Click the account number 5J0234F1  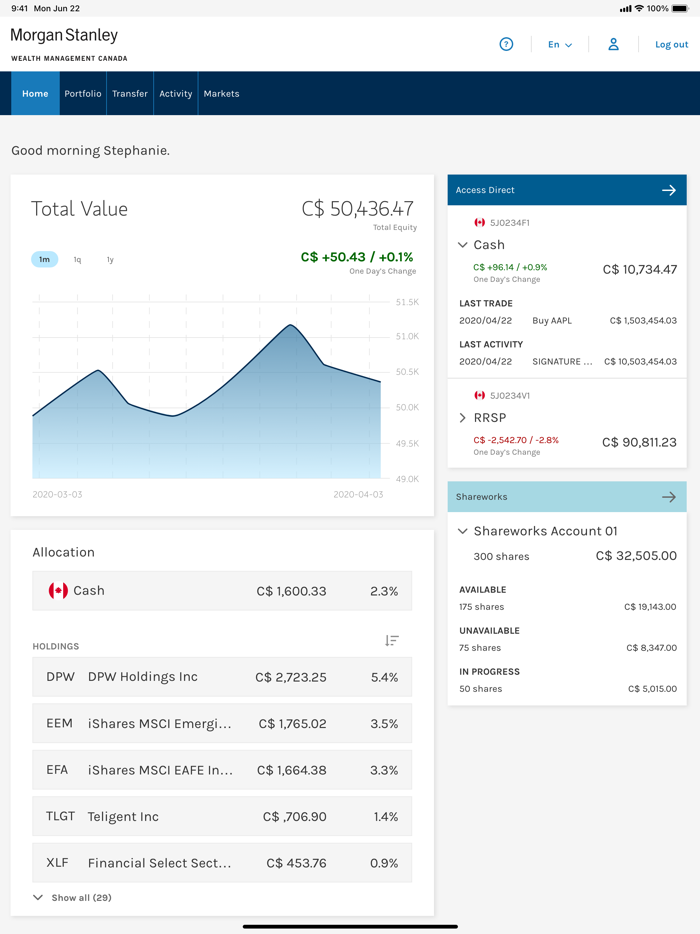tap(509, 223)
